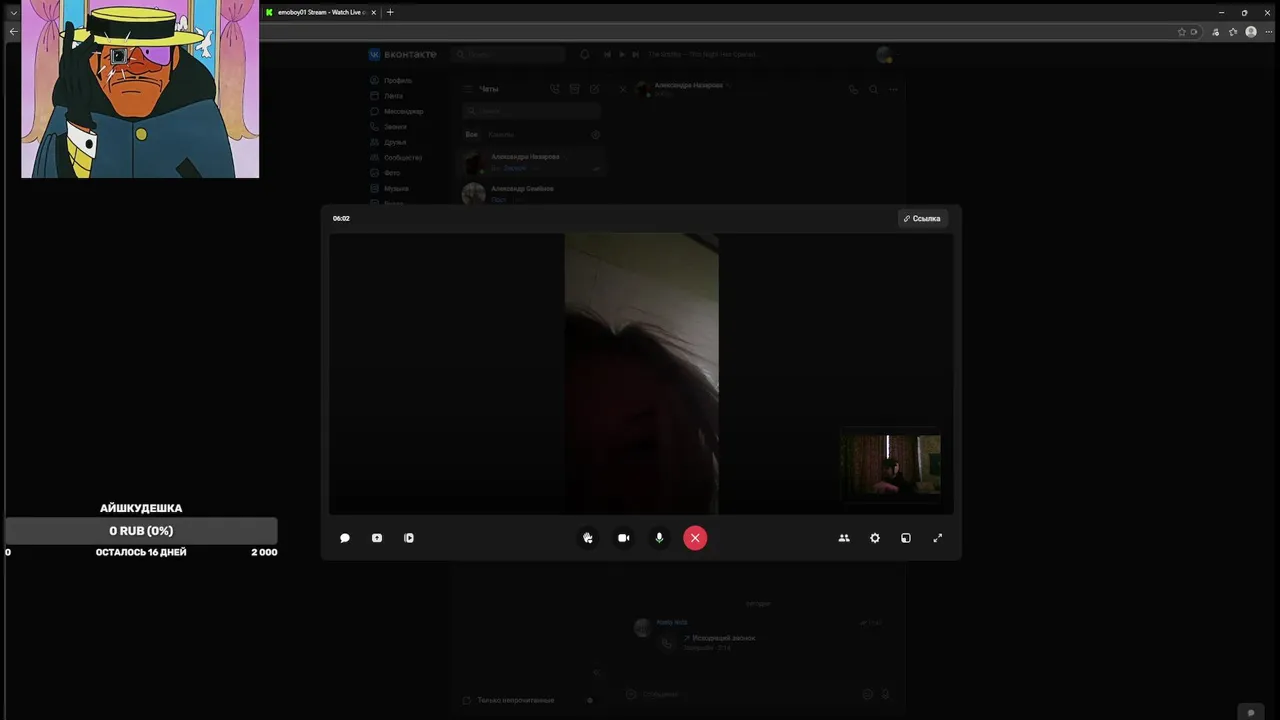
Task: Open Александра Назарова conversation header name
Action: (x=688, y=85)
